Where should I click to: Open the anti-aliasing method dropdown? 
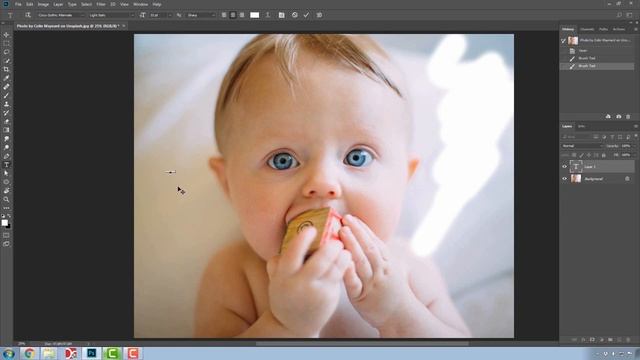point(200,15)
